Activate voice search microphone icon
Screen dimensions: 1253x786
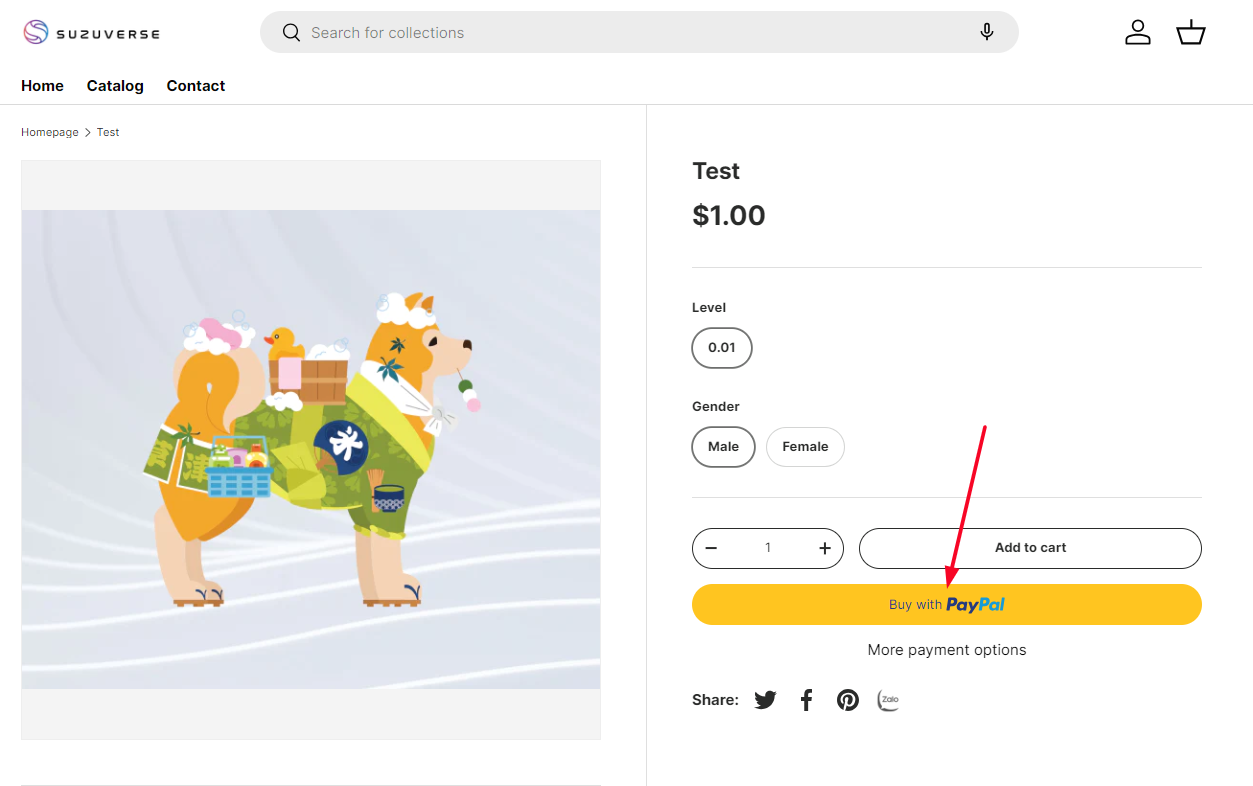pyautogui.click(x=987, y=32)
